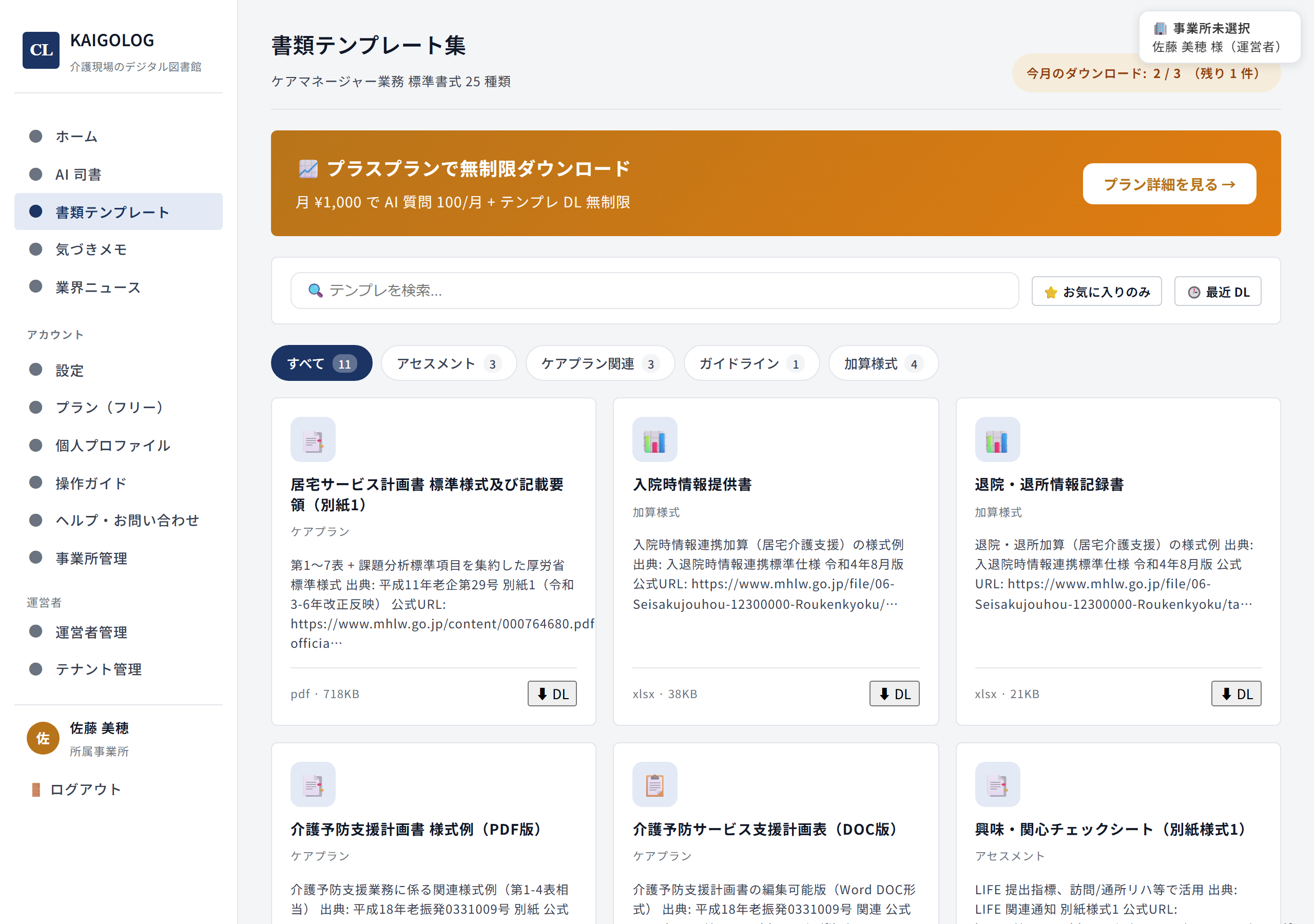Viewport: 1314px width, 924px height.
Task: Click the chart icon in the plus plan banner
Action: pyautogui.click(x=308, y=168)
